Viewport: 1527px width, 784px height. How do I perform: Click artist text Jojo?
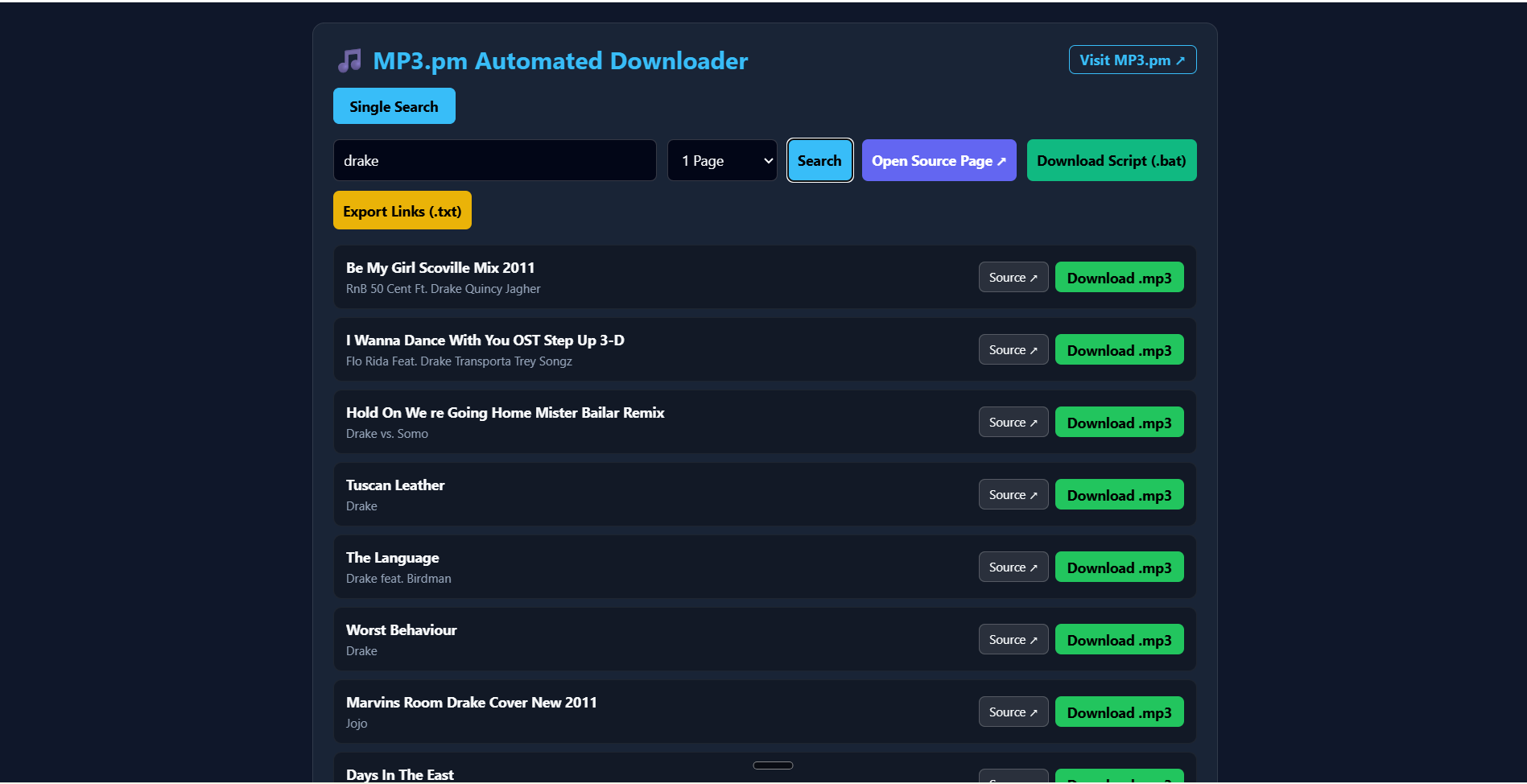click(357, 724)
